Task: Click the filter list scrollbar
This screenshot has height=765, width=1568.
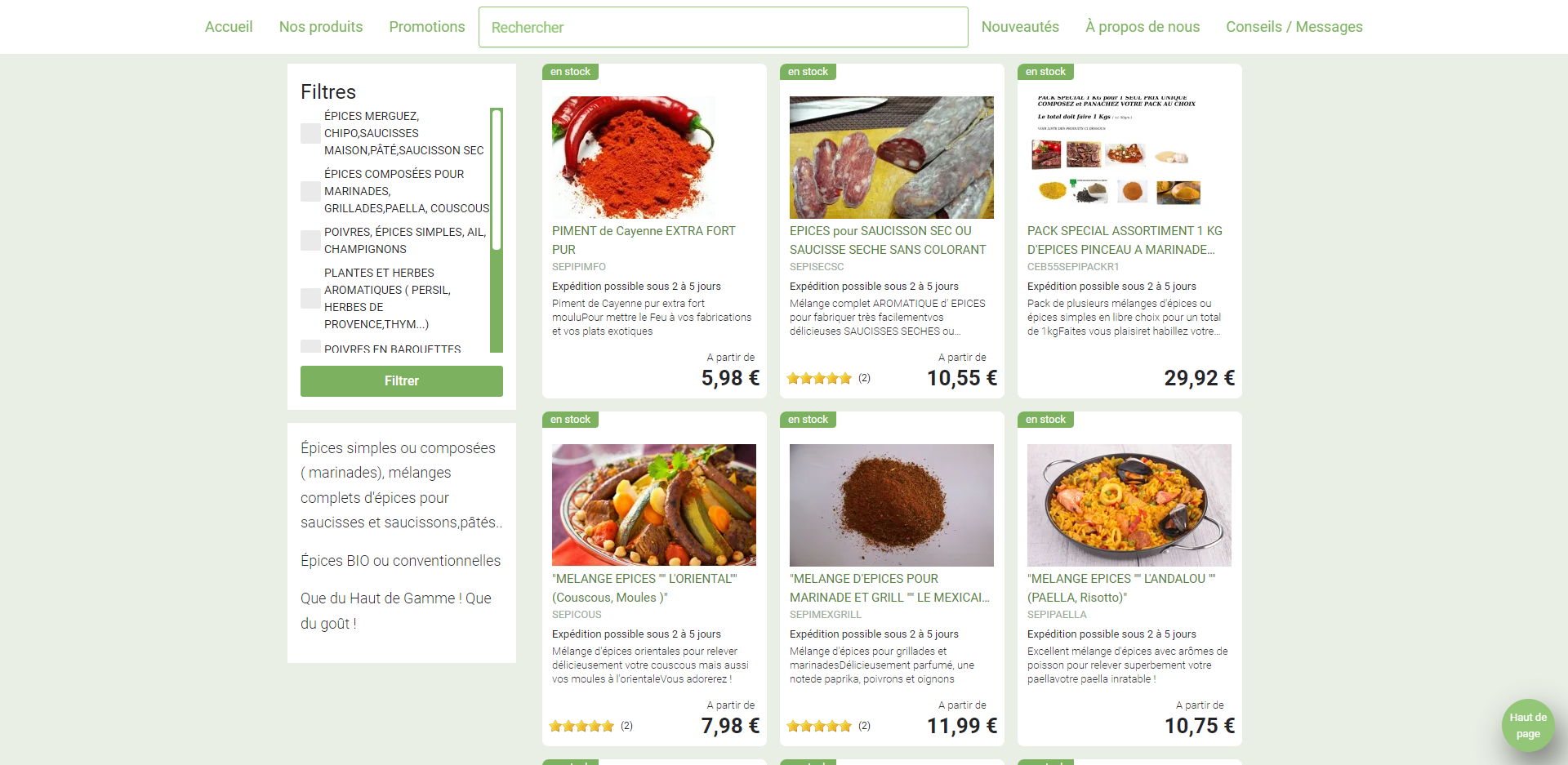Action: (x=496, y=230)
